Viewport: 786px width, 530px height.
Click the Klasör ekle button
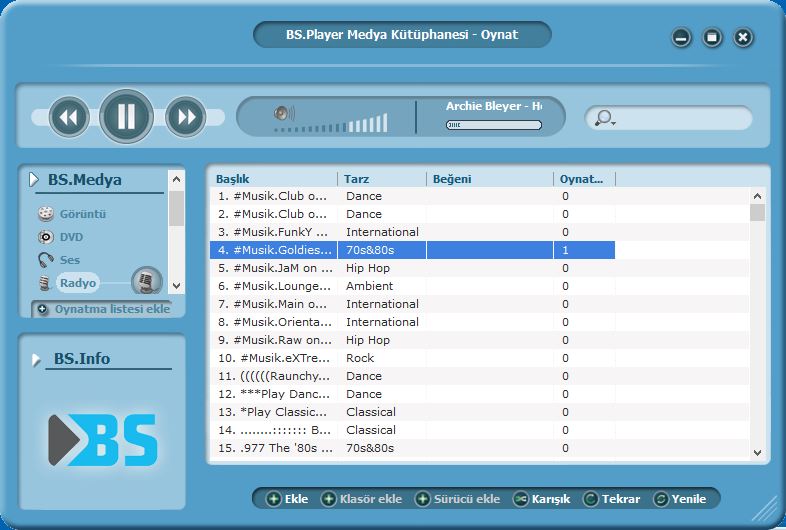(x=361, y=499)
